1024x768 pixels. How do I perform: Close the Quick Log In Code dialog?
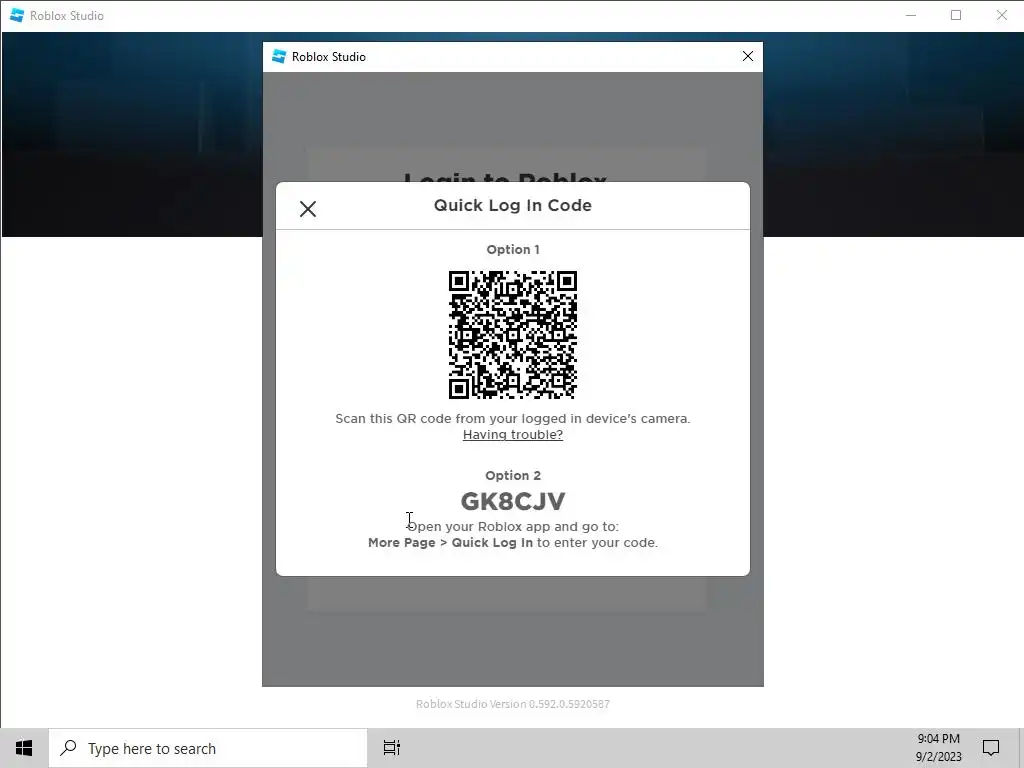[x=308, y=209]
